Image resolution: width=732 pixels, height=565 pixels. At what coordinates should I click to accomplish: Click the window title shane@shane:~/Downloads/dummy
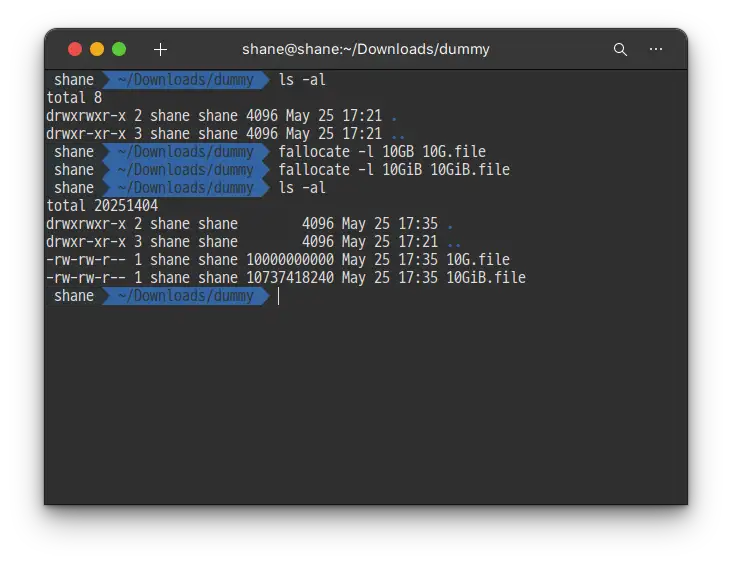tap(366, 49)
